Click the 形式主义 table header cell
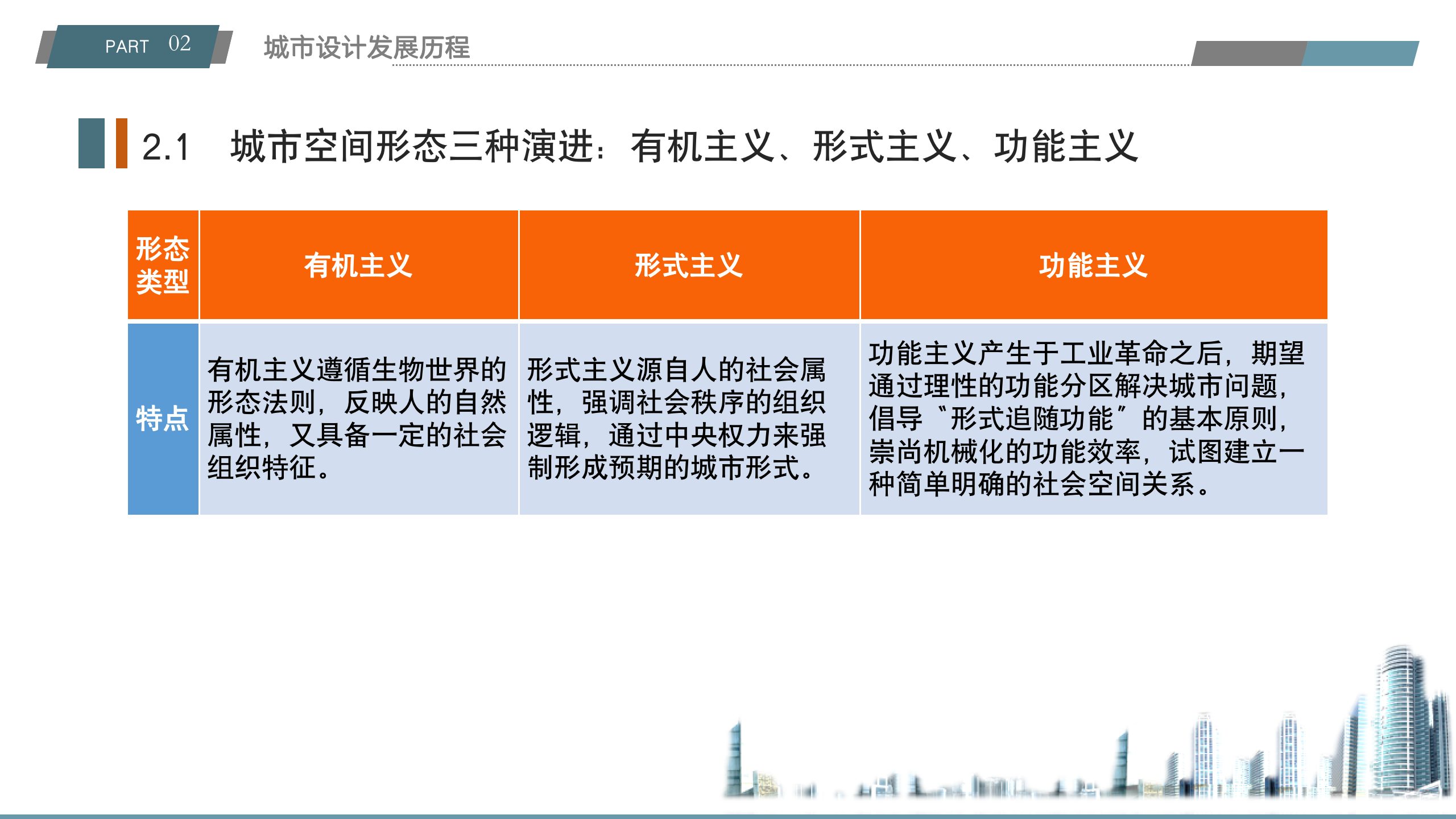Screen dimensions: 1456x819 click(689, 265)
